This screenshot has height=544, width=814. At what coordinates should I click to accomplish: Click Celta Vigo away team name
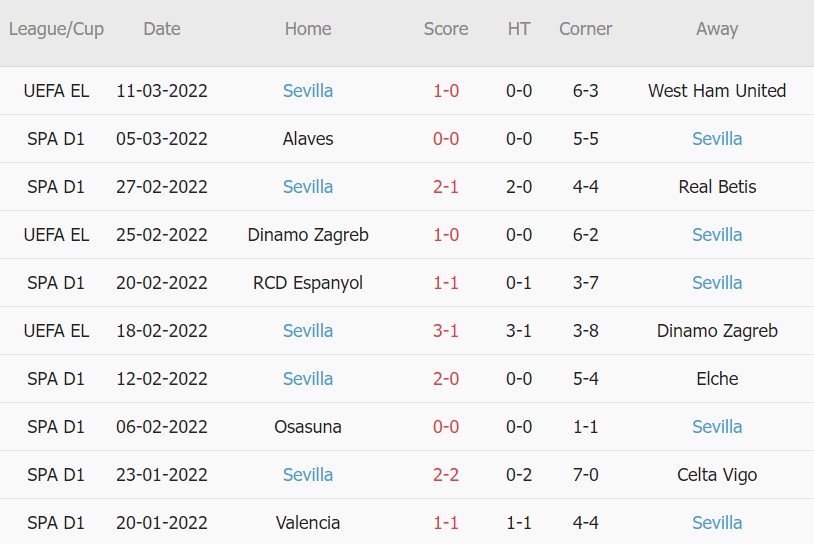[x=717, y=475]
